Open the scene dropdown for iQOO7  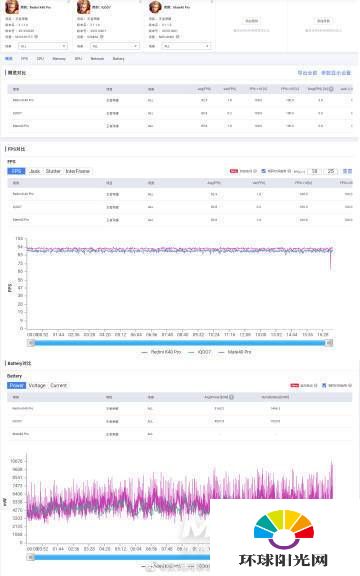tap(115, 46)
